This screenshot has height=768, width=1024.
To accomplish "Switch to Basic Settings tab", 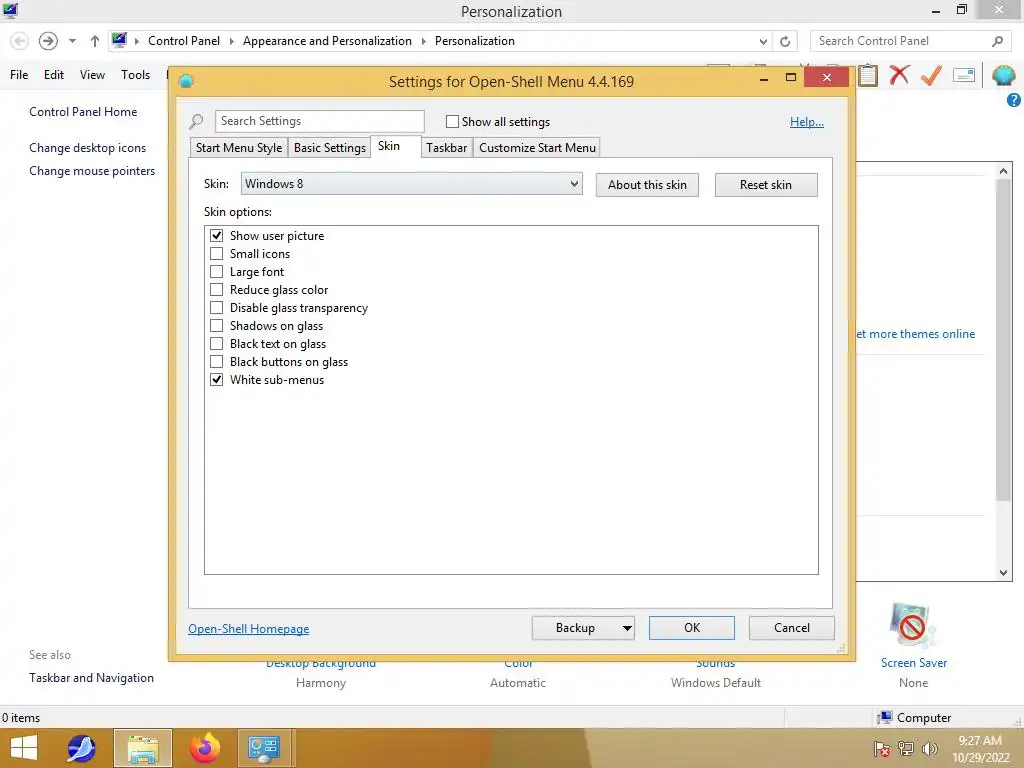I will tap(330, 148).
